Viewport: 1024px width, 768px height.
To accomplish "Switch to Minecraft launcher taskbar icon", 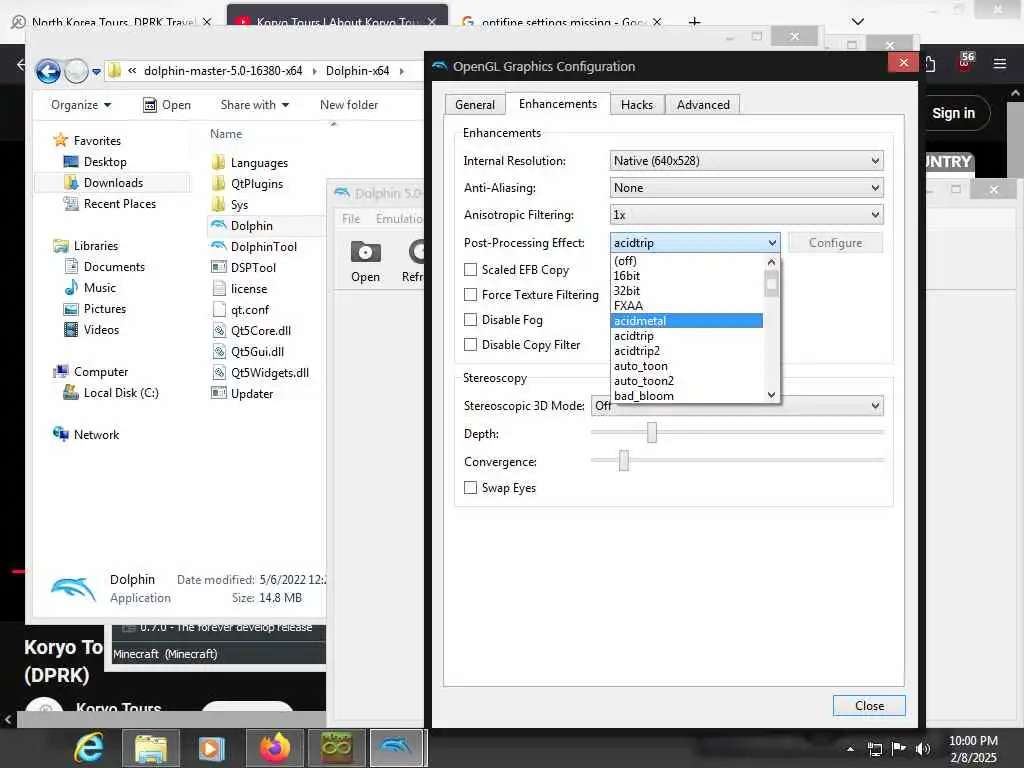I will point(336,748).
